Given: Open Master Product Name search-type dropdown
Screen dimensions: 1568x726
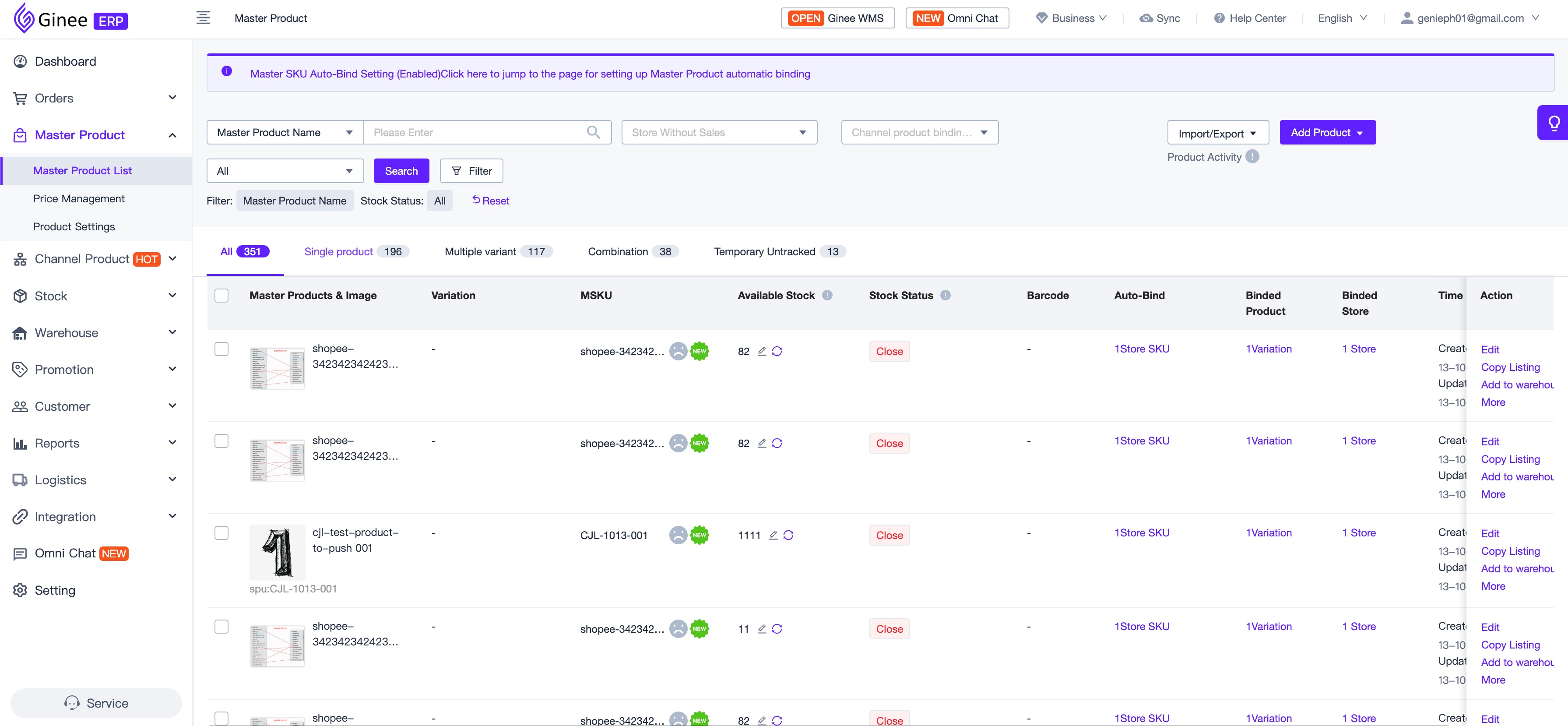Looking at the screenshot, I should (285, 132).
